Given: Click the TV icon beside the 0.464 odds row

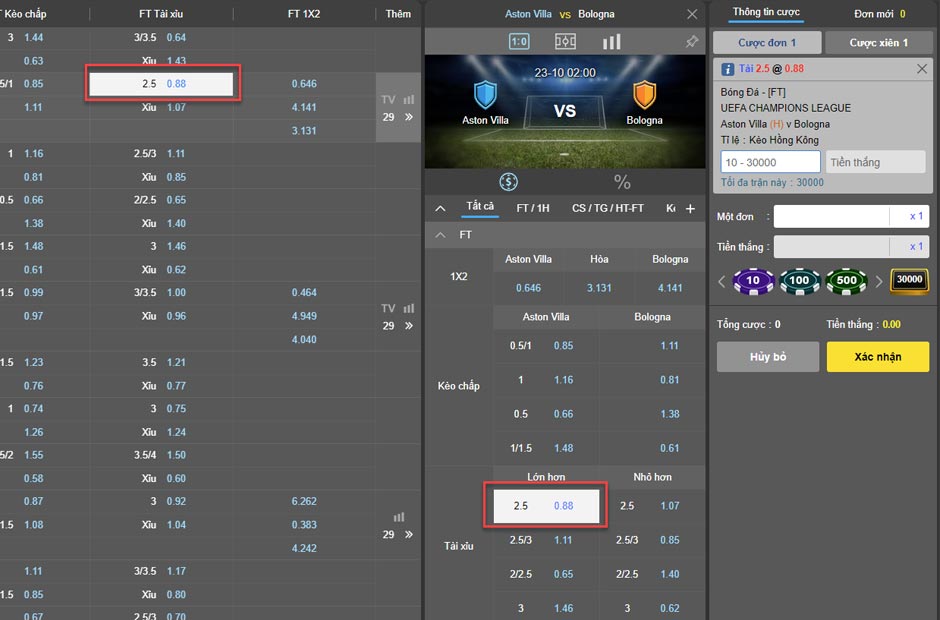Looking at the screenshot, I should (388, 308).
